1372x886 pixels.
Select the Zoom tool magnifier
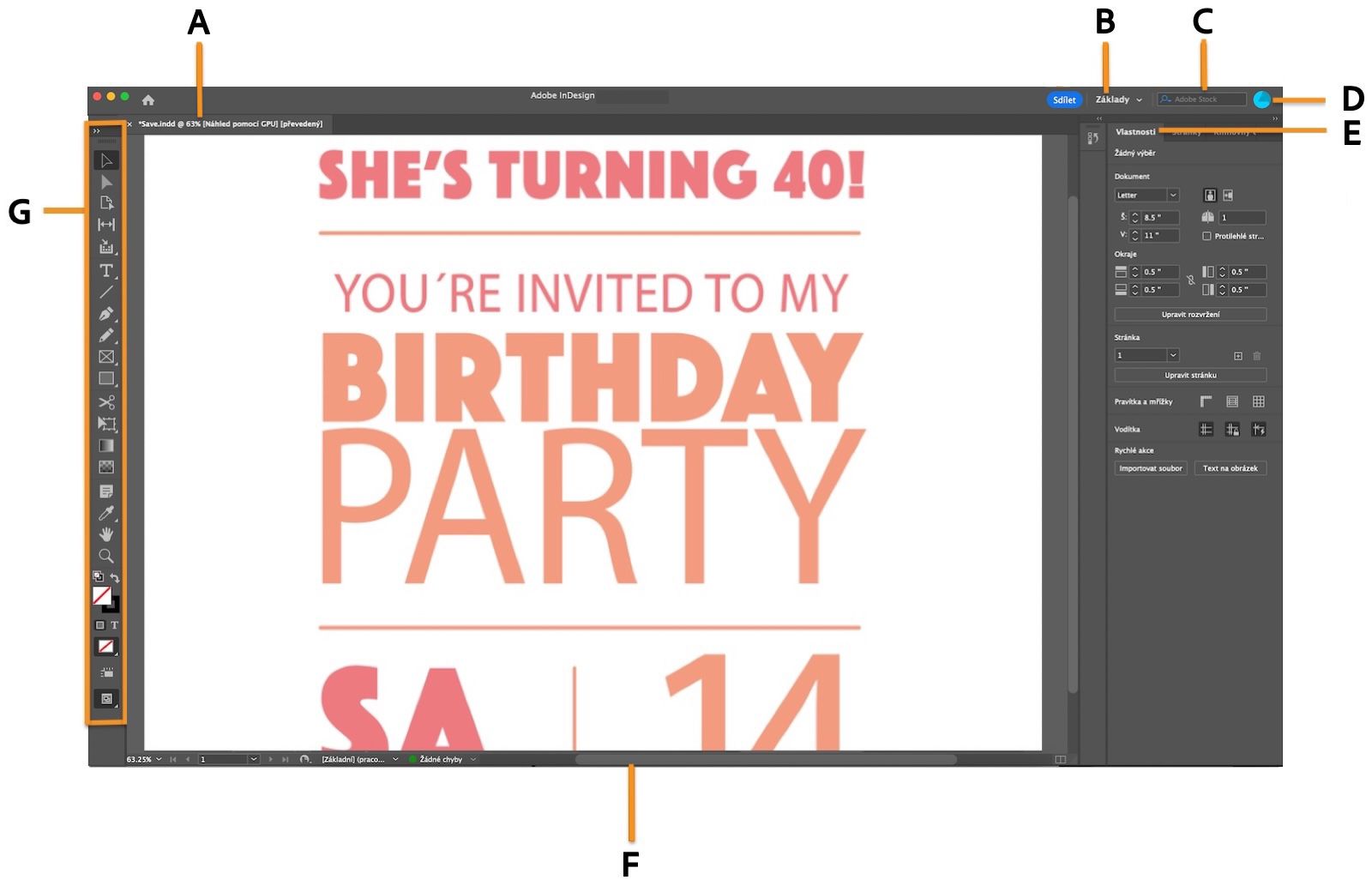coord(106,556)
